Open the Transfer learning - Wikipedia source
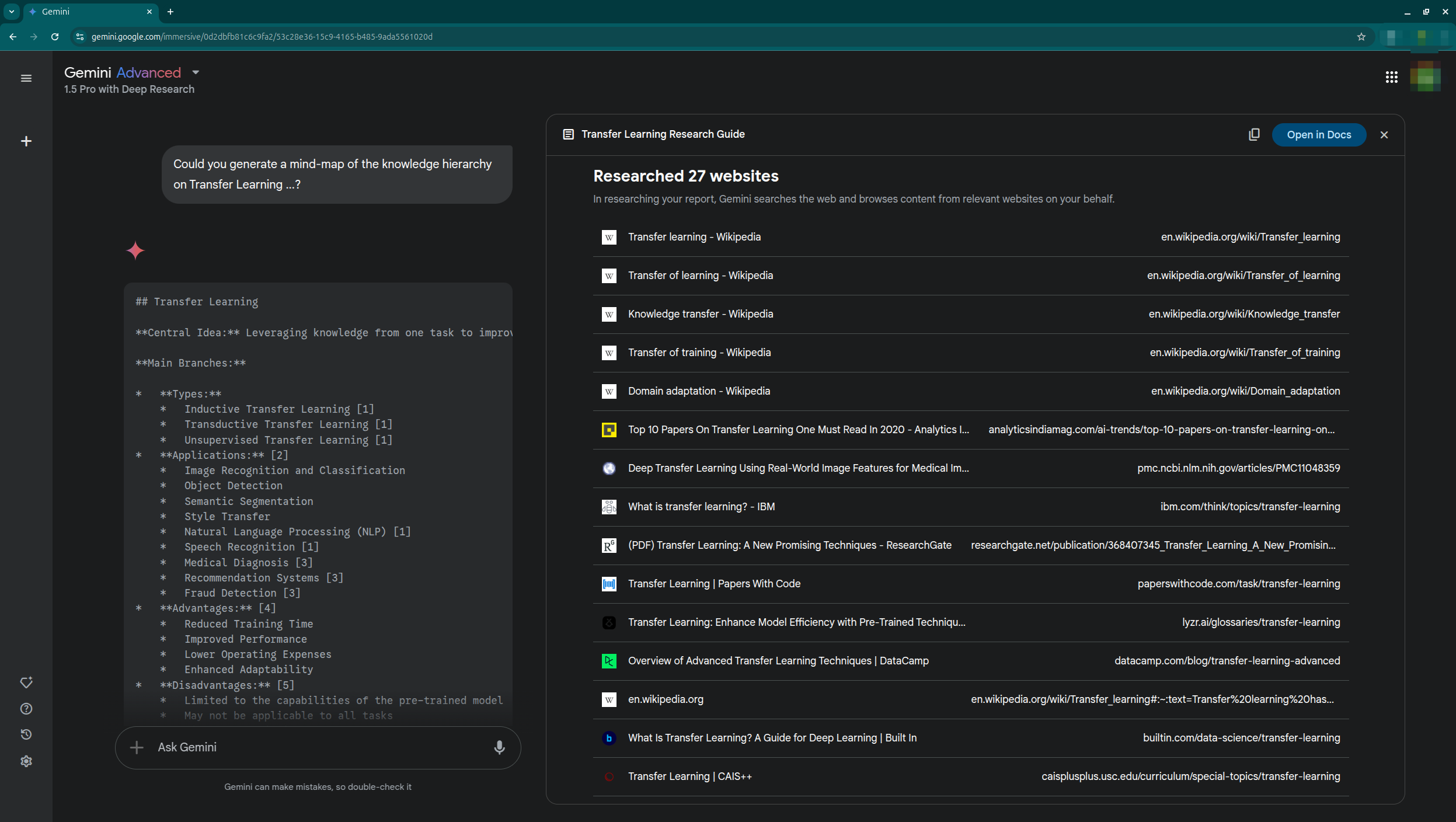Image resolution: width=1456 pixels, height=822 pixels. [694, 237]
